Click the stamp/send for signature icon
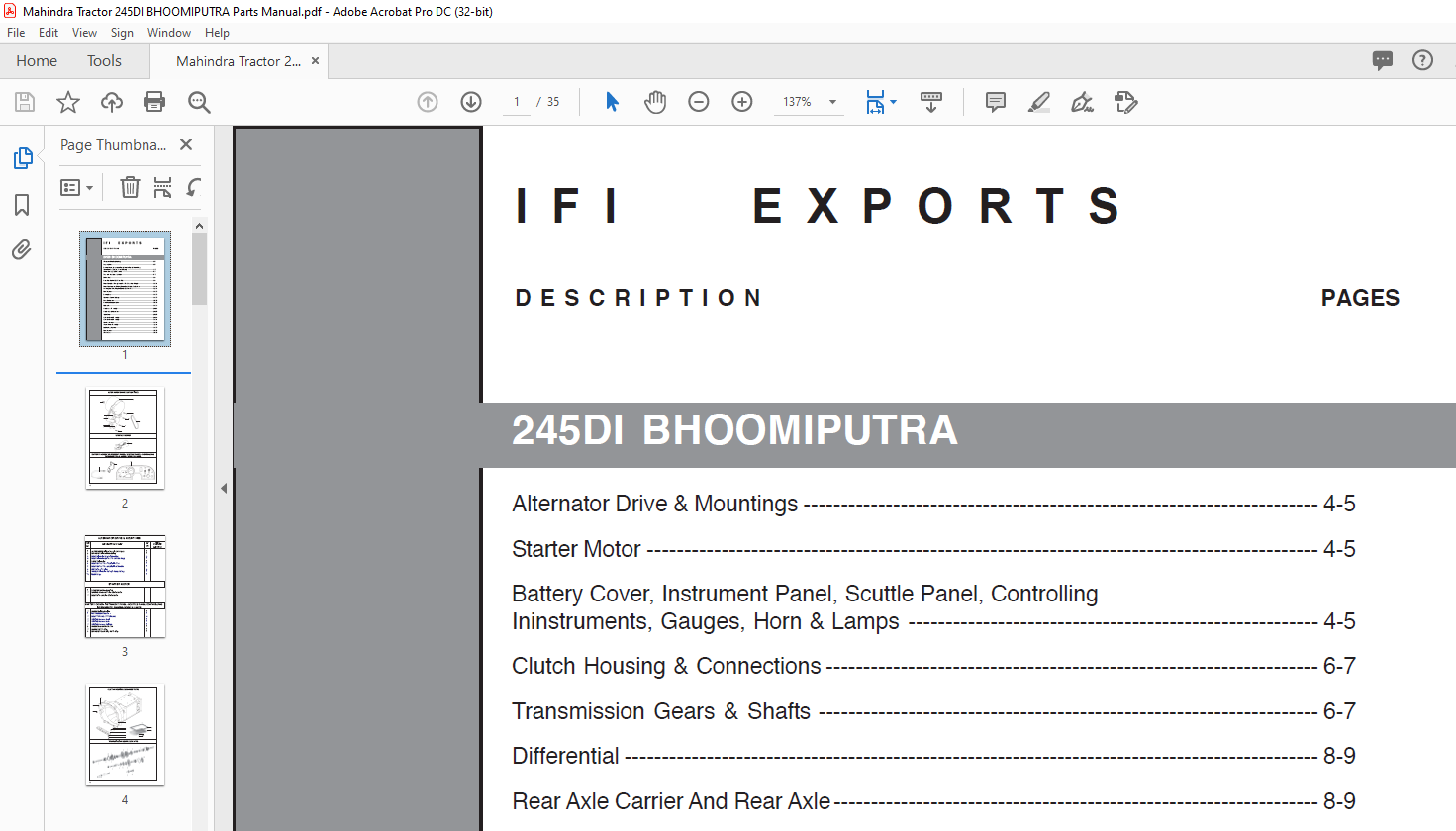 [1126, 102]
